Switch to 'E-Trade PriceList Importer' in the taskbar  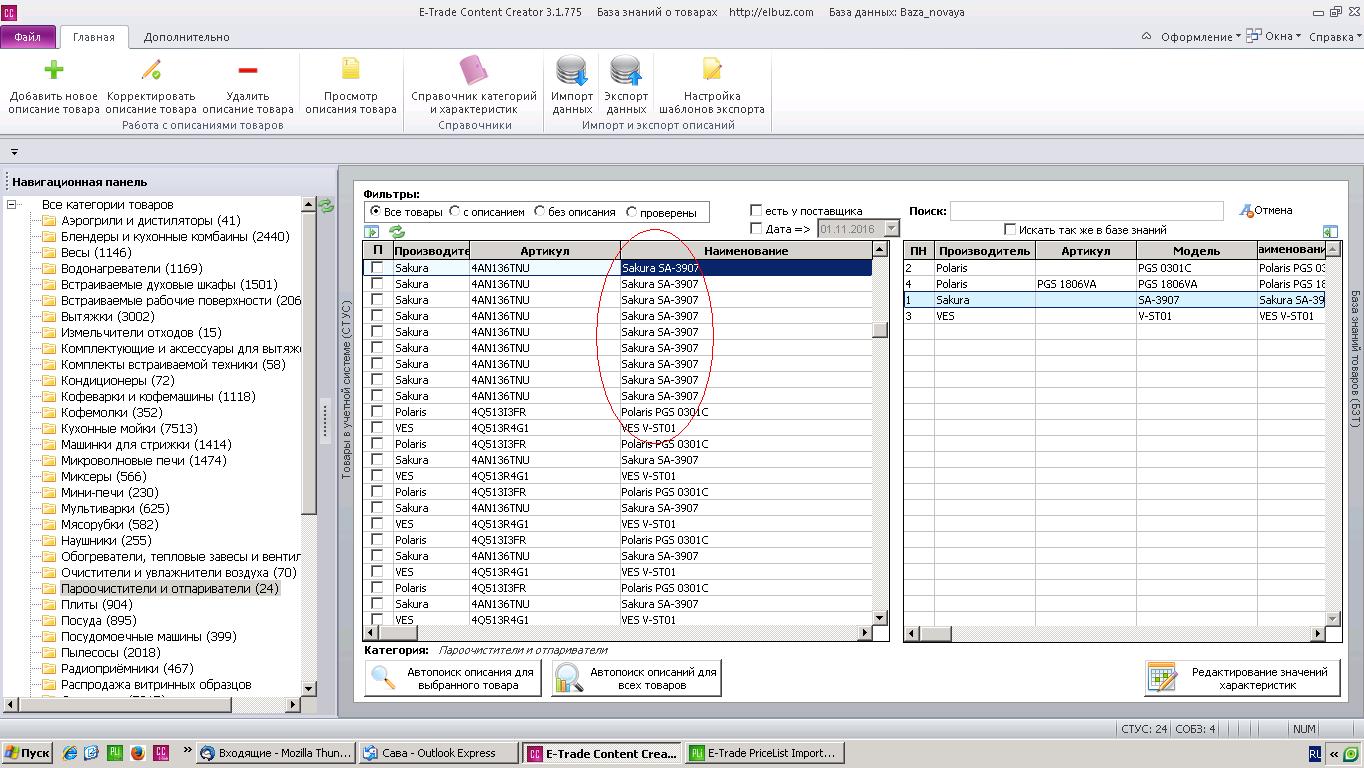point(765,753)
